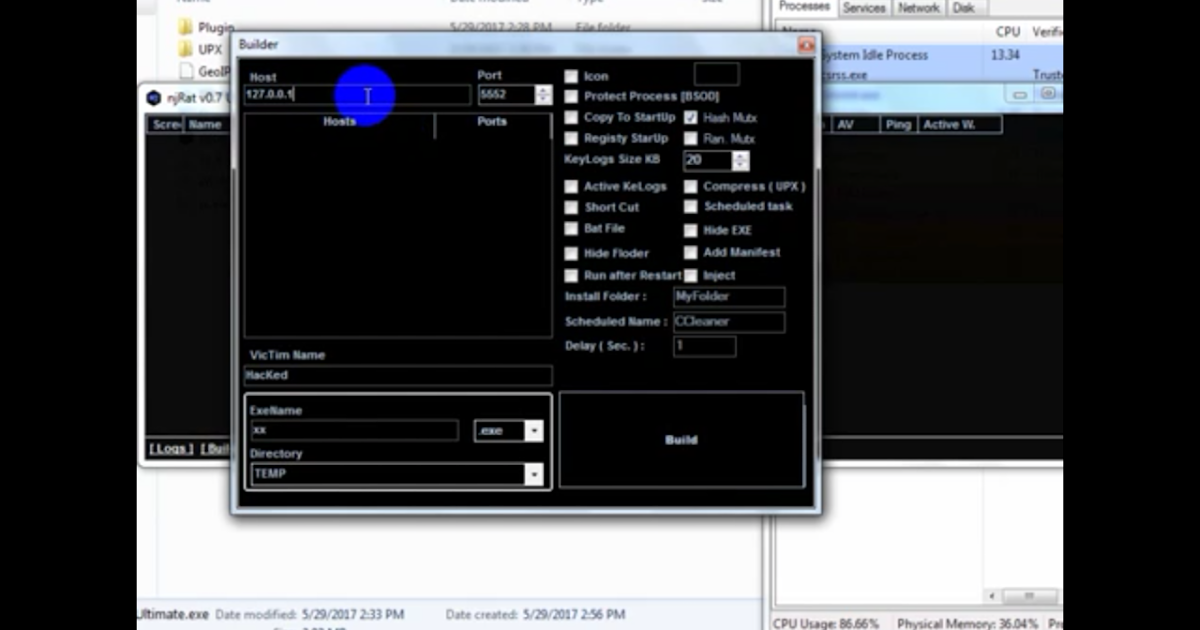The height and width of the screenshot is (630, 1200).
Task: Toggle the Hide EXE checkbox
Action: coord(690,230)
